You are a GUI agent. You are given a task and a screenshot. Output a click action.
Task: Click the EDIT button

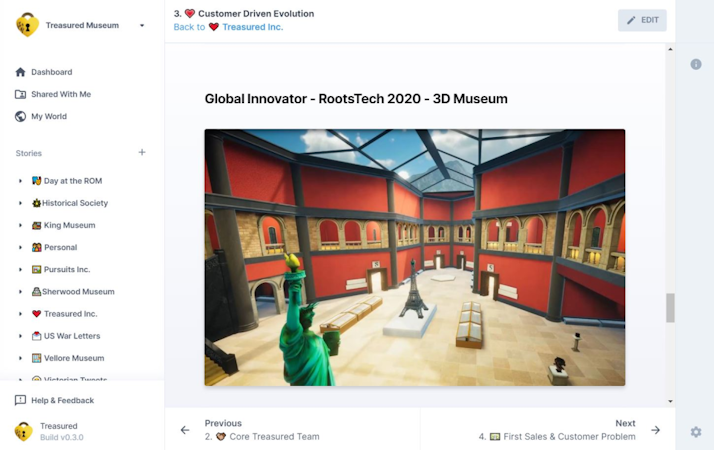pos(642,20)
